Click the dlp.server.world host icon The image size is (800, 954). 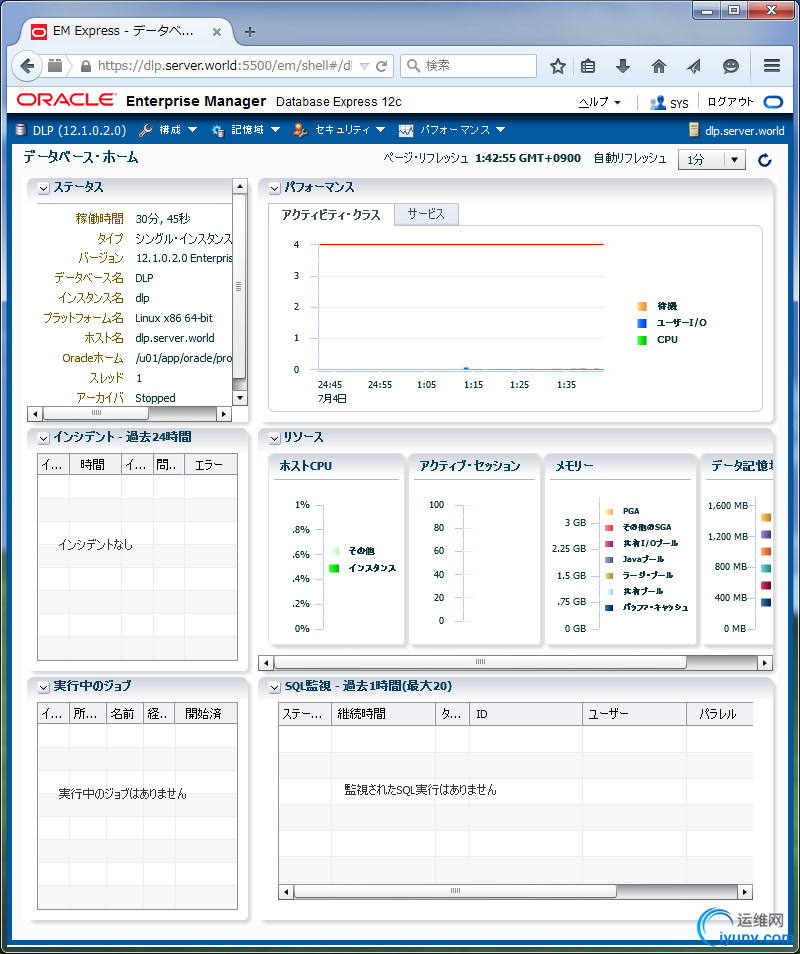pyautogui.click(x=694, y=130)
